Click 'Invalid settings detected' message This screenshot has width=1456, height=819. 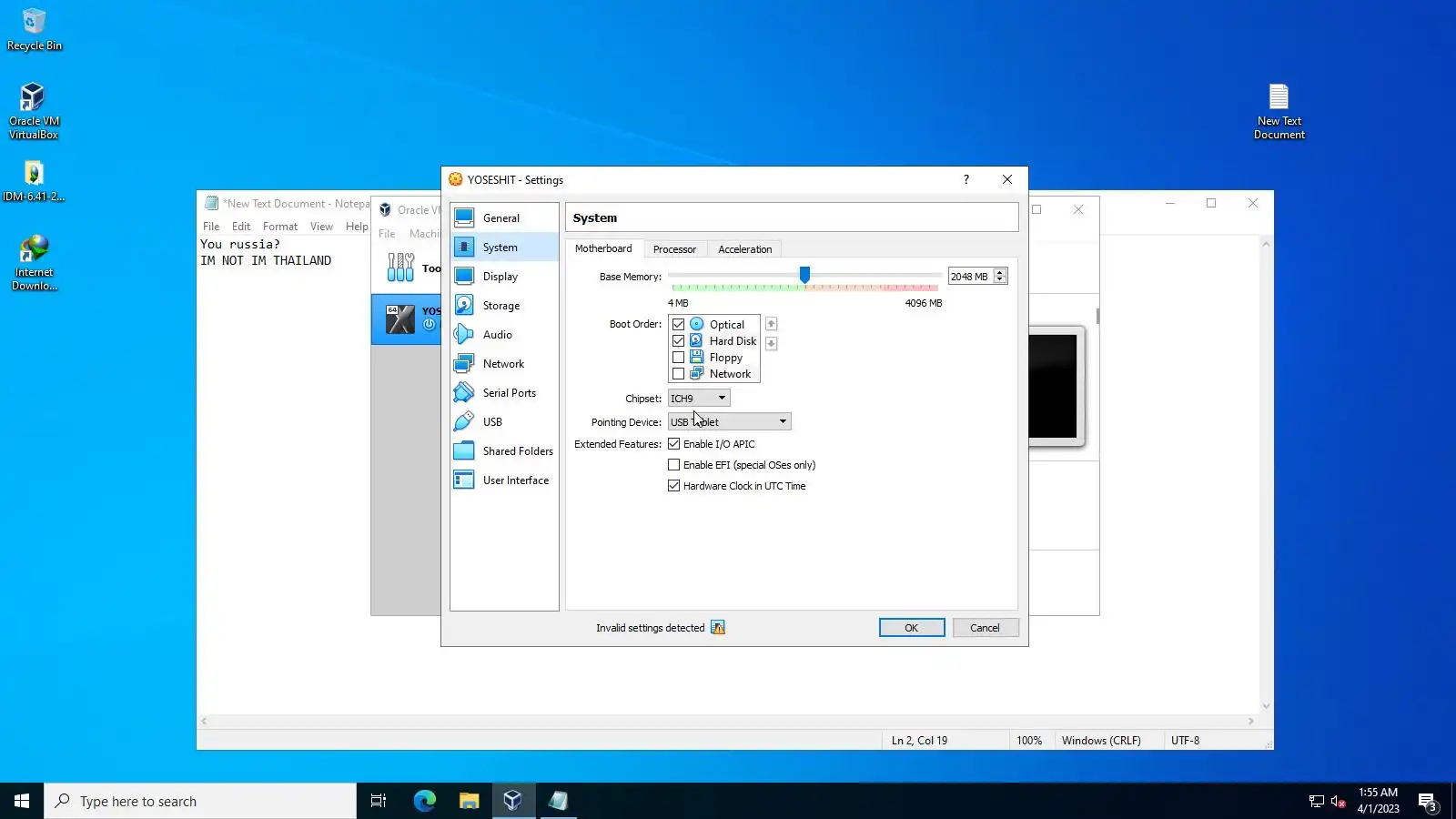650,628
